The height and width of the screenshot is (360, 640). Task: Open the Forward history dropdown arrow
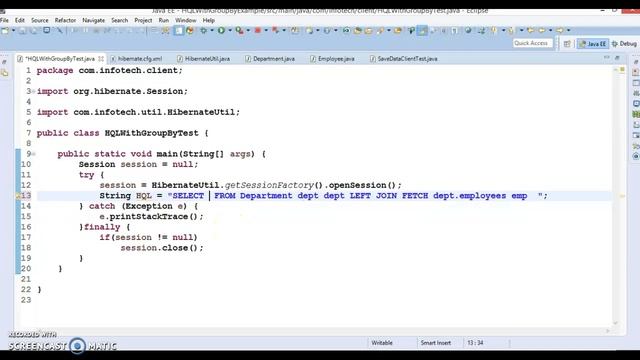[x=569, y=30]
